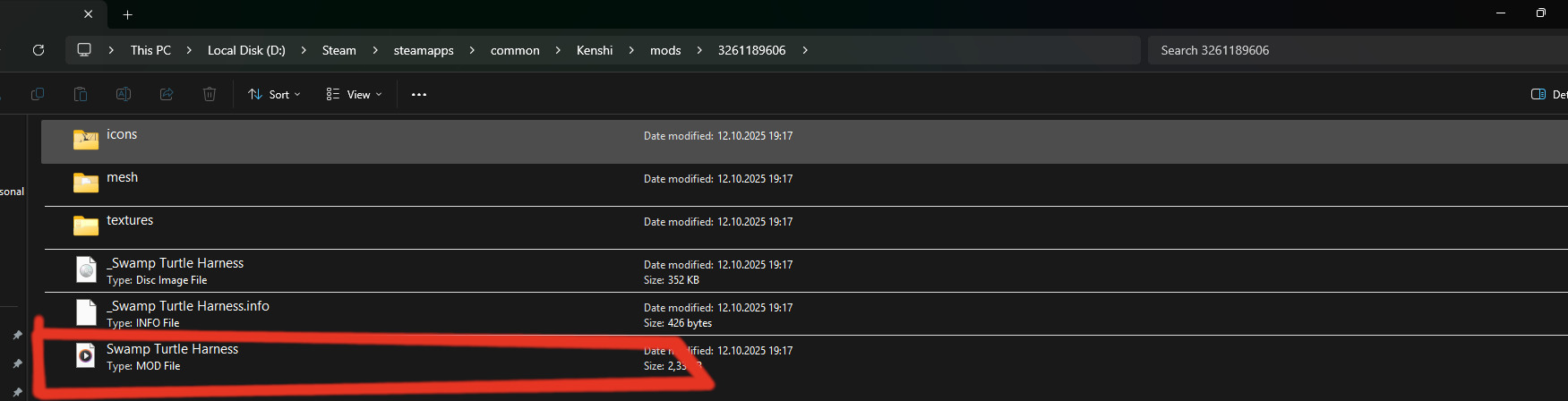Viewport: 1568px width, 401px height.
Task: Select the textures folder
Action: [804, 227]
